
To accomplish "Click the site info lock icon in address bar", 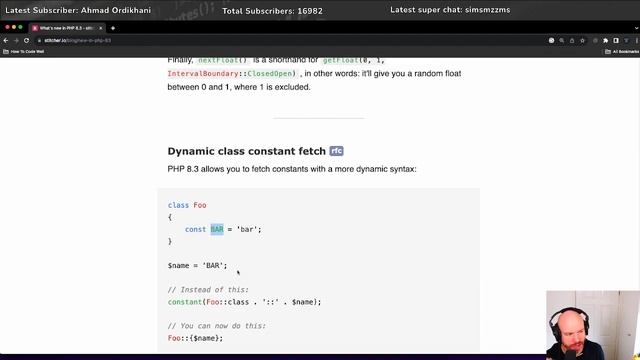I will [40, 40].
